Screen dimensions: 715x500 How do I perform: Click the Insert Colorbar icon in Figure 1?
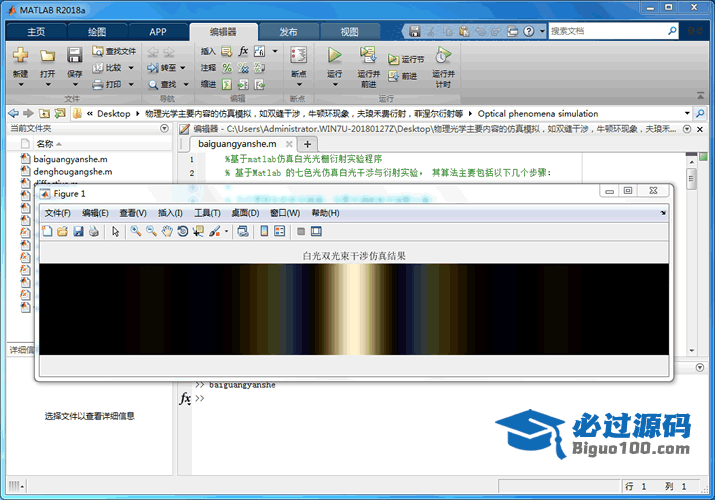coord(264,231)
